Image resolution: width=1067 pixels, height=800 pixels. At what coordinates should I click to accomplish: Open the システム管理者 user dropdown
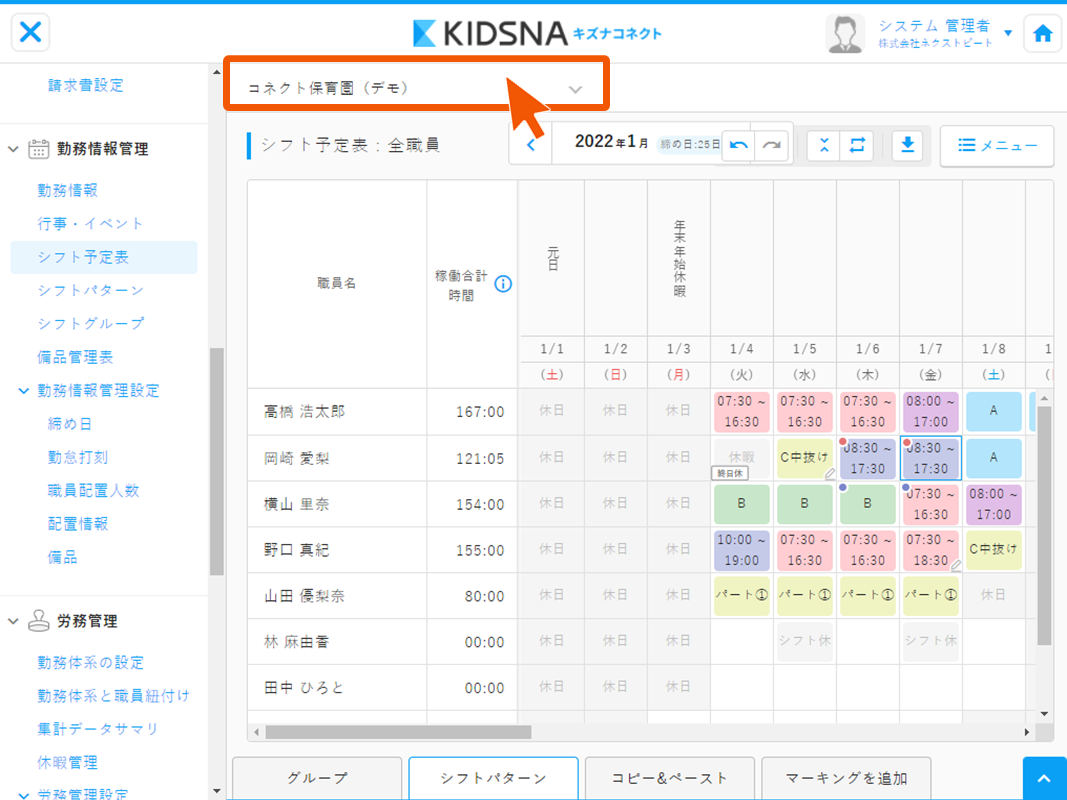1007,33
